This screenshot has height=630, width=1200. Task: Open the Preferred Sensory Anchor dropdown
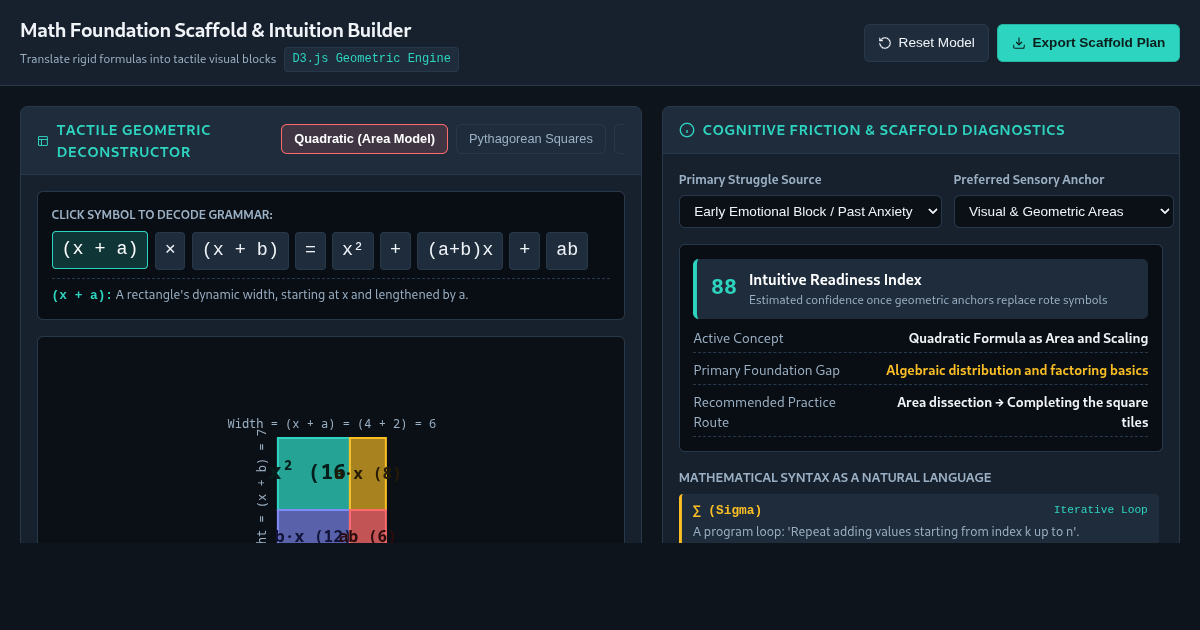[1064, 211]
